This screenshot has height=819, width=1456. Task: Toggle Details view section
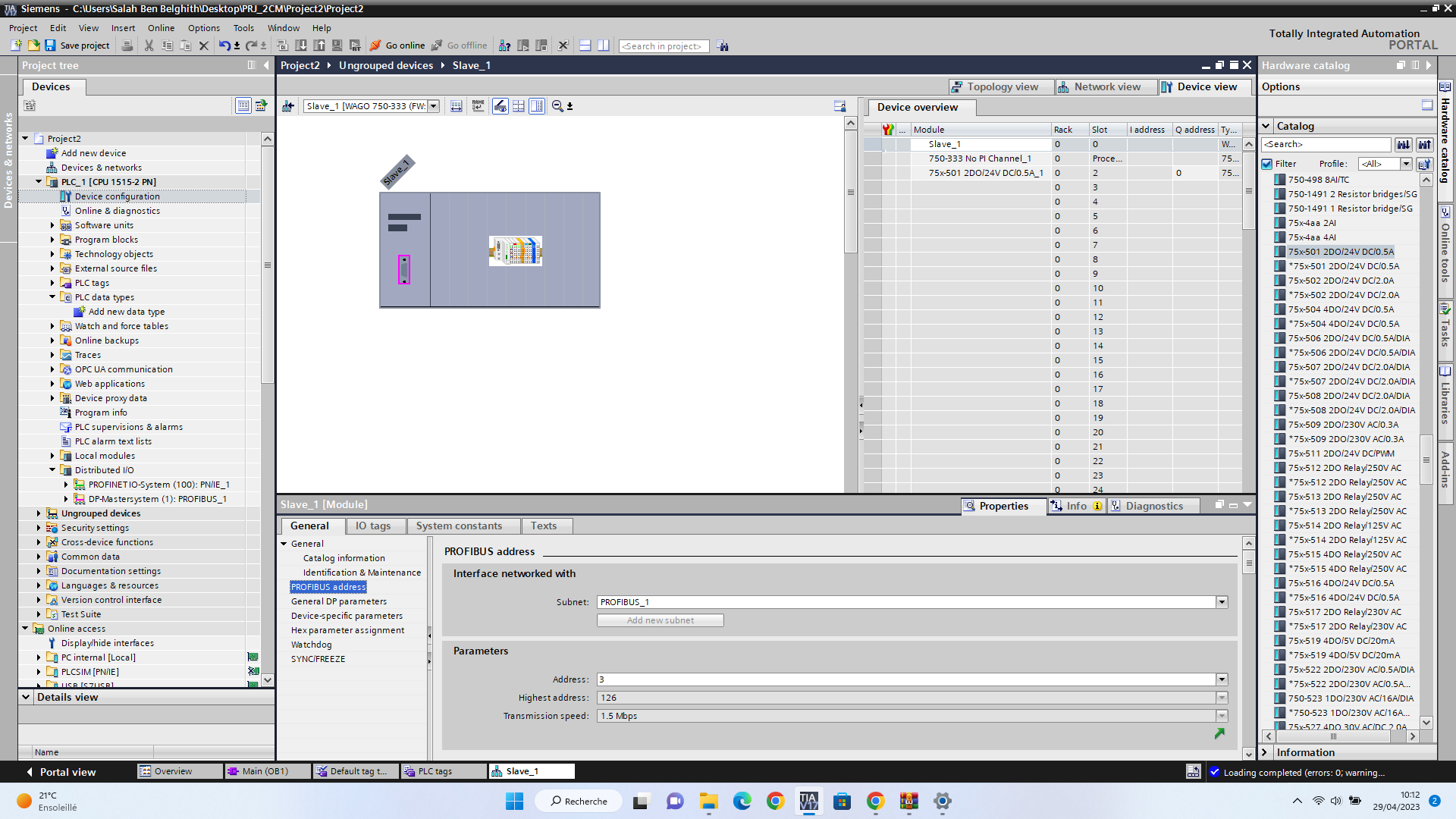pyautogui.click(x=26, y=697)
